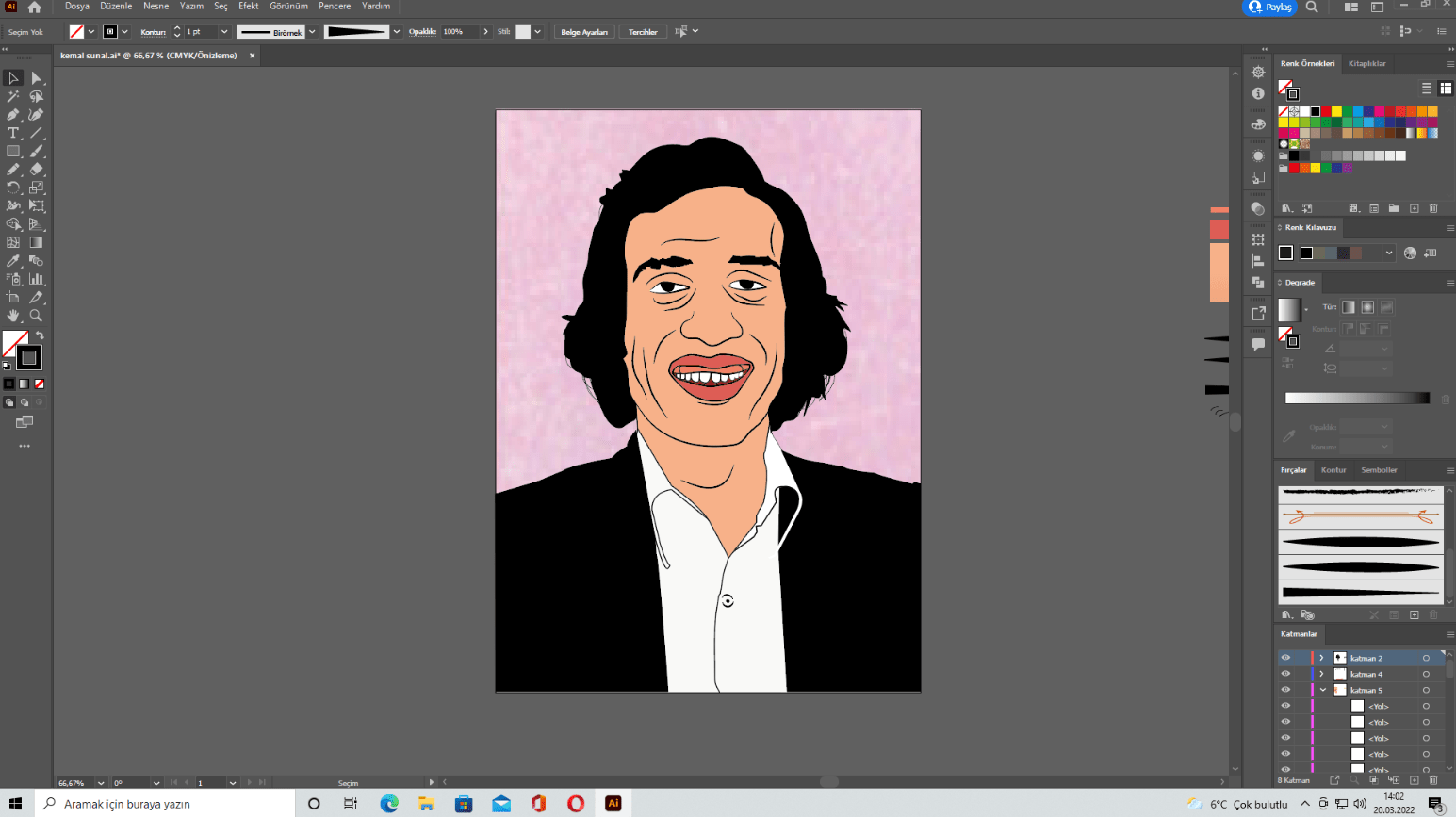Open the zoom level dropdown 66,67%

pyautogui.click(x=101, y=783)
